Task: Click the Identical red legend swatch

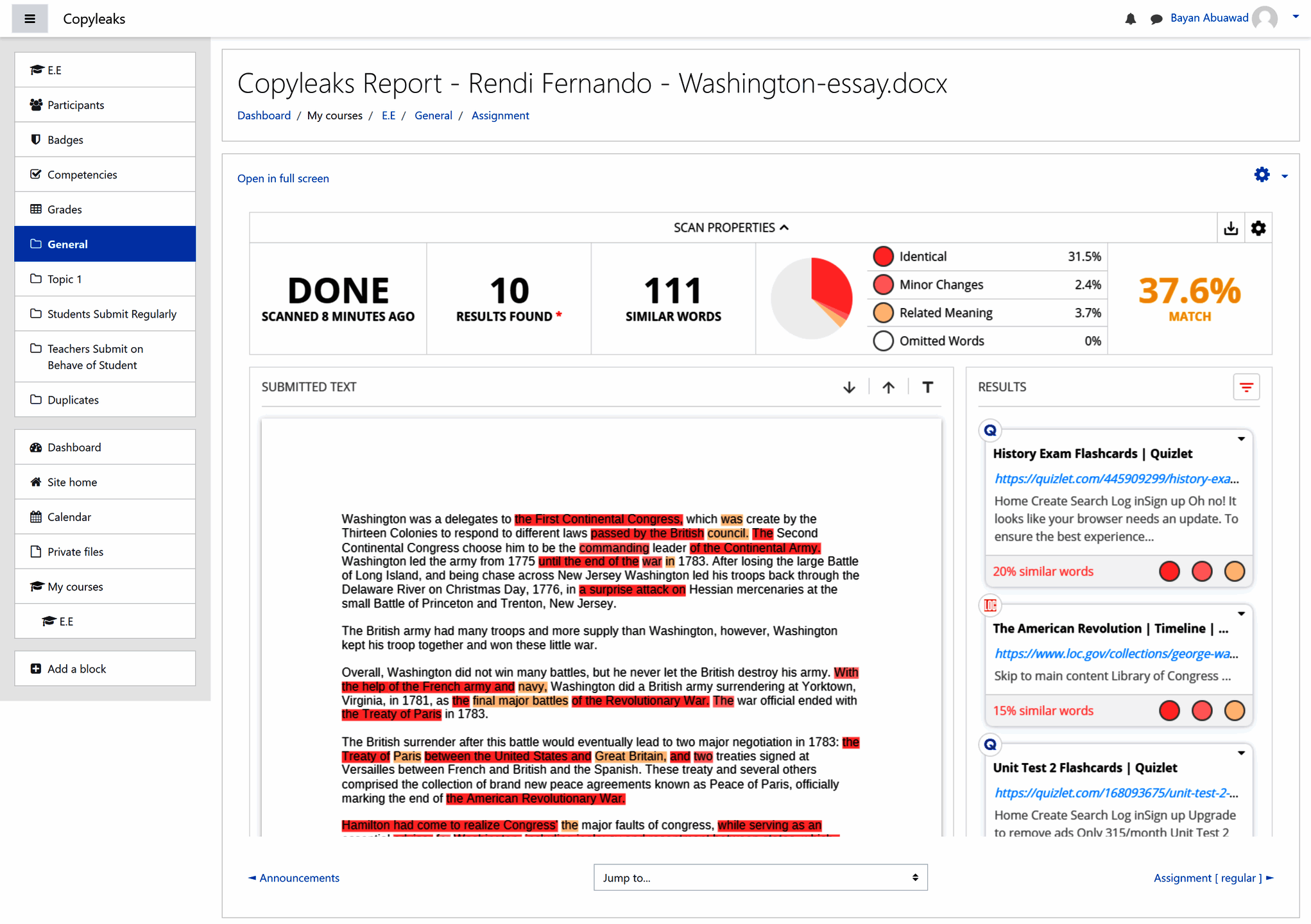Action: [x=883, y=257]
